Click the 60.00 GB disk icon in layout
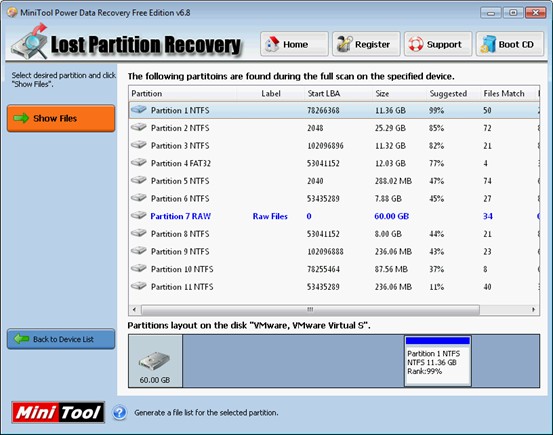This screenshot has height=435, width=553. point(155,361)
